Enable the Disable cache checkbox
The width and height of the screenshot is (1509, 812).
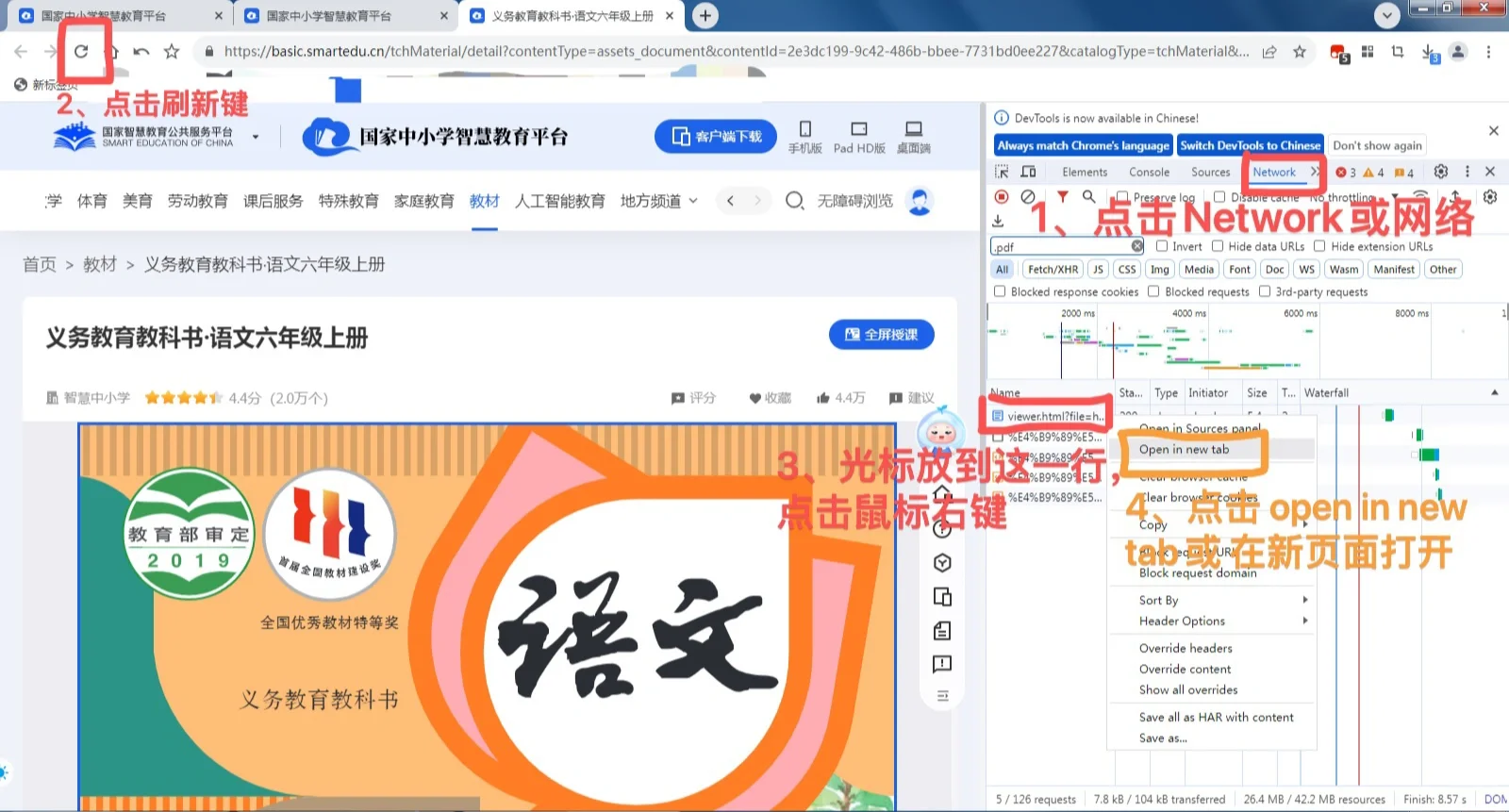tap(1219, 196)
